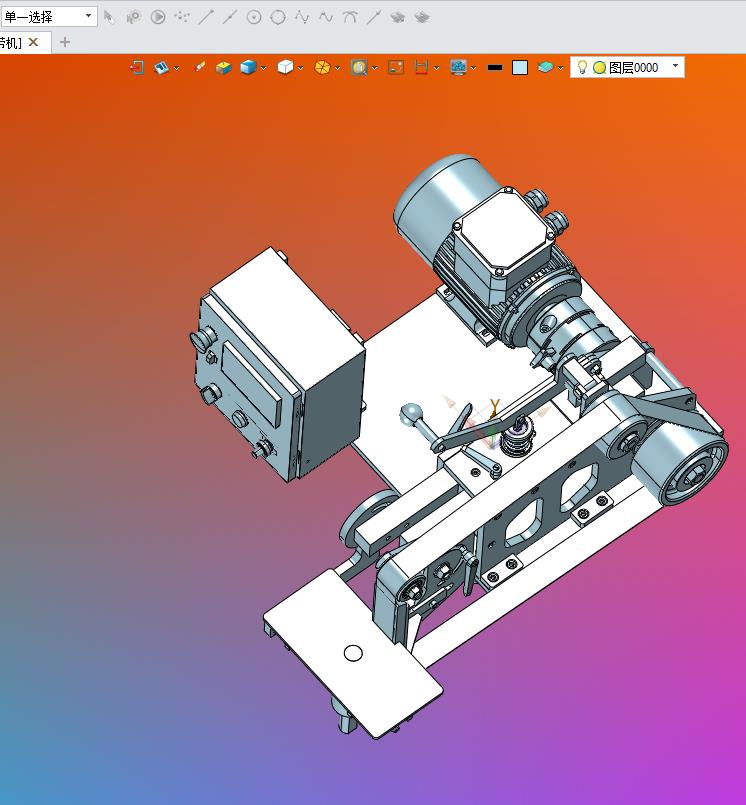This screenshot has height=805, width=746.
Task: Expand the dimension tool dropdown arrow
Action: tap(436, 68)
